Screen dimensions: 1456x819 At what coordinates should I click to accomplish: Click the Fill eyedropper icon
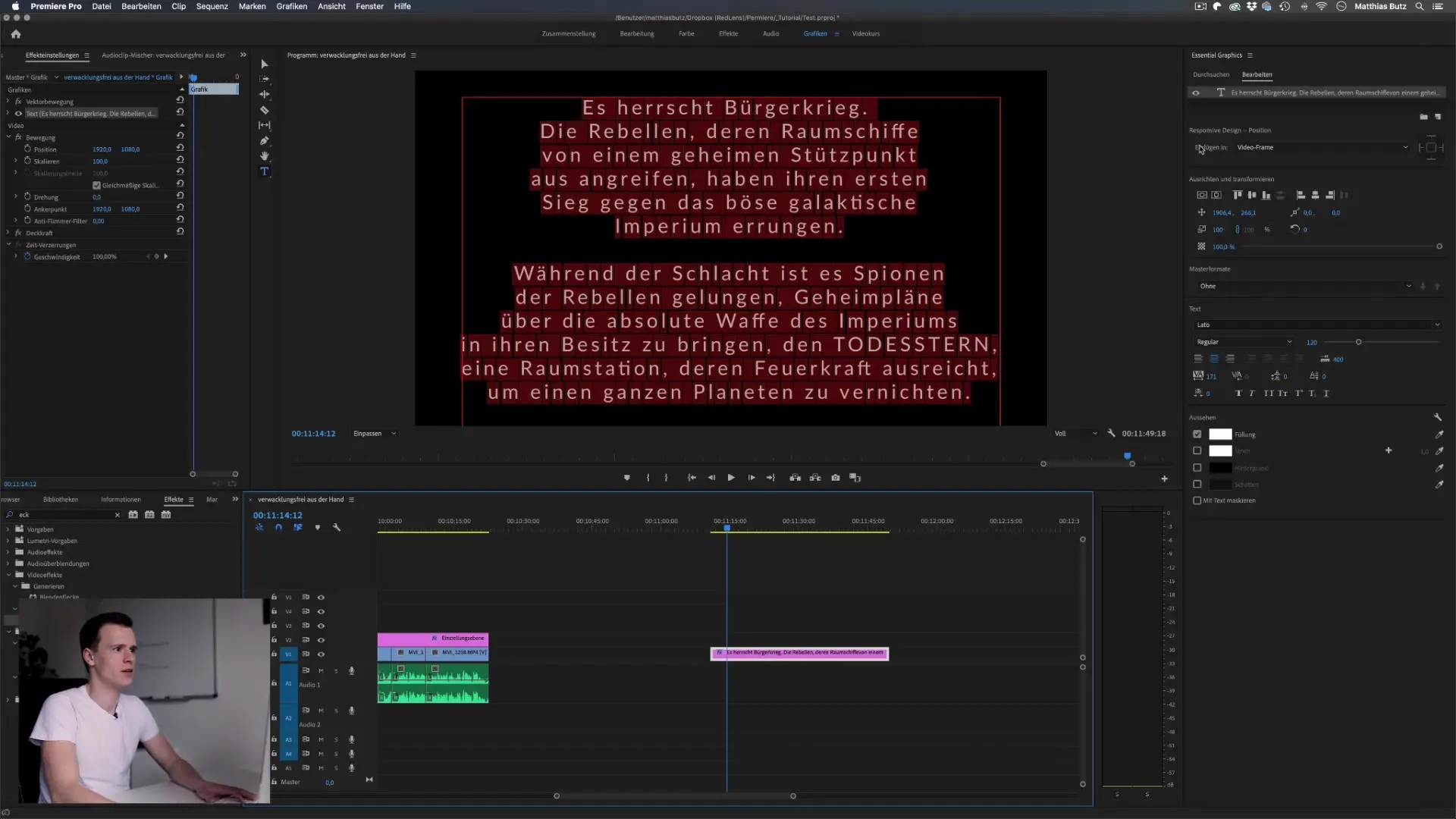(1439, 435)
